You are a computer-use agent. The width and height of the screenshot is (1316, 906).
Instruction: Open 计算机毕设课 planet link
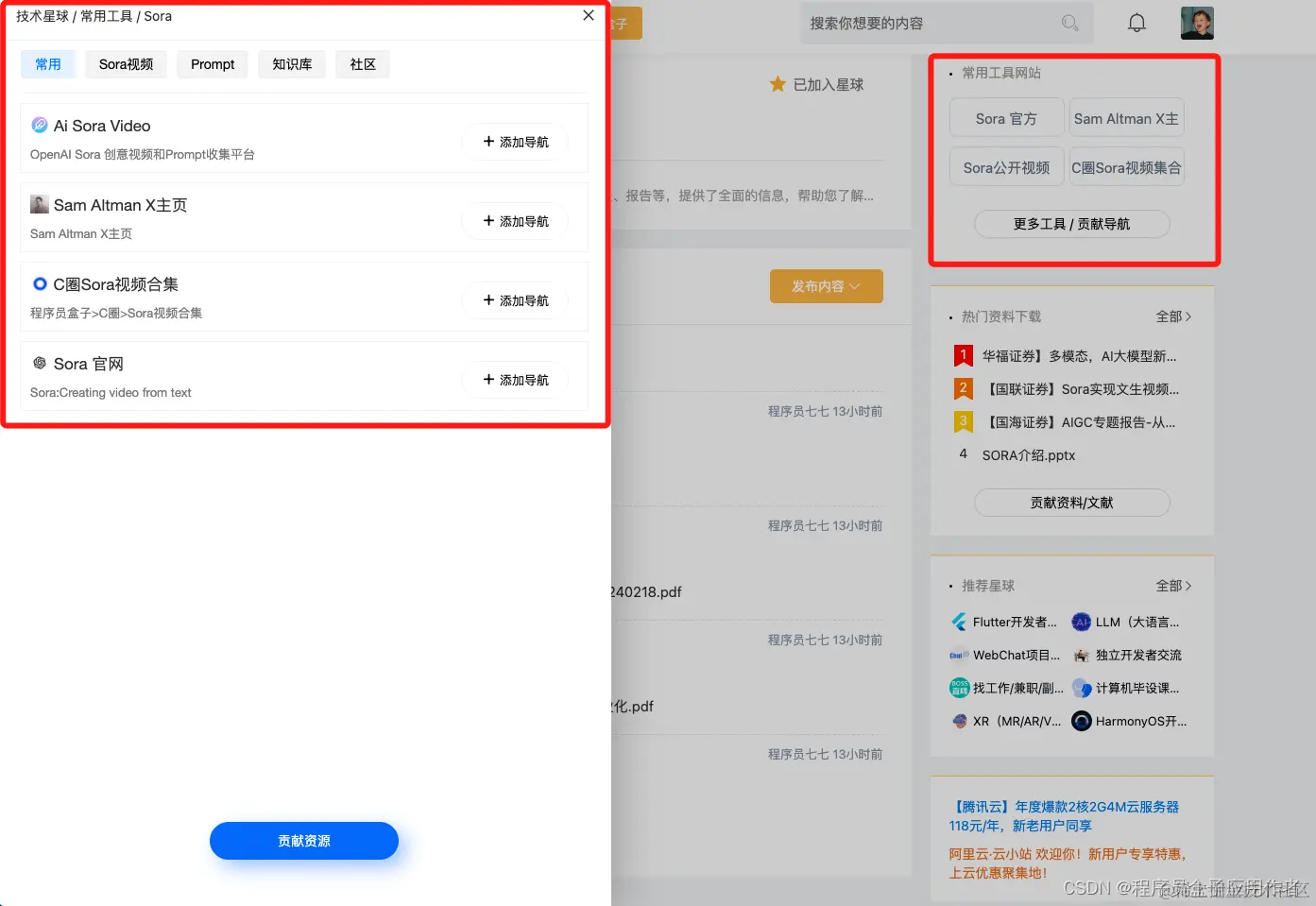(1137, 688)
